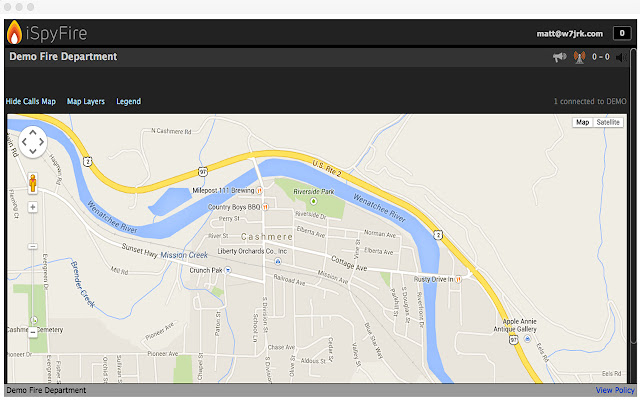Image resolution: width=640 pixels, height=400 pixels.
Task: Click the Milepost 111 Brewing restaurant marker
Action: point(259,190)
